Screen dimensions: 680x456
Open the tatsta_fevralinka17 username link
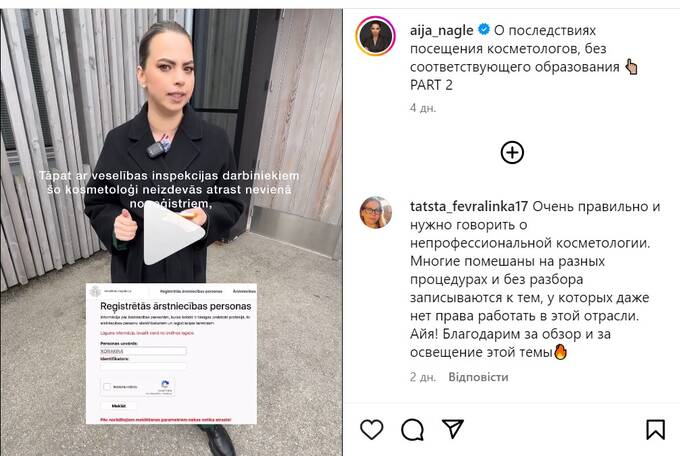(469, 207)
